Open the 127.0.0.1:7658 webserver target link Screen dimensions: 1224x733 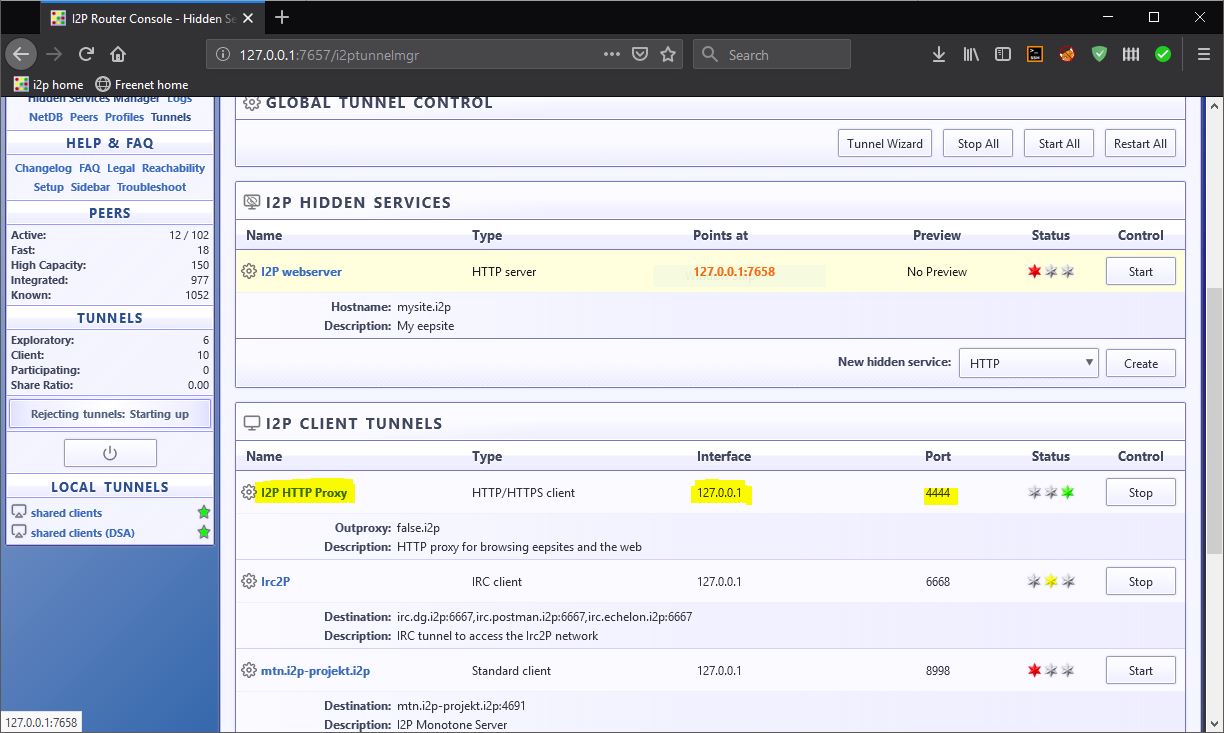tap(734, 271)
